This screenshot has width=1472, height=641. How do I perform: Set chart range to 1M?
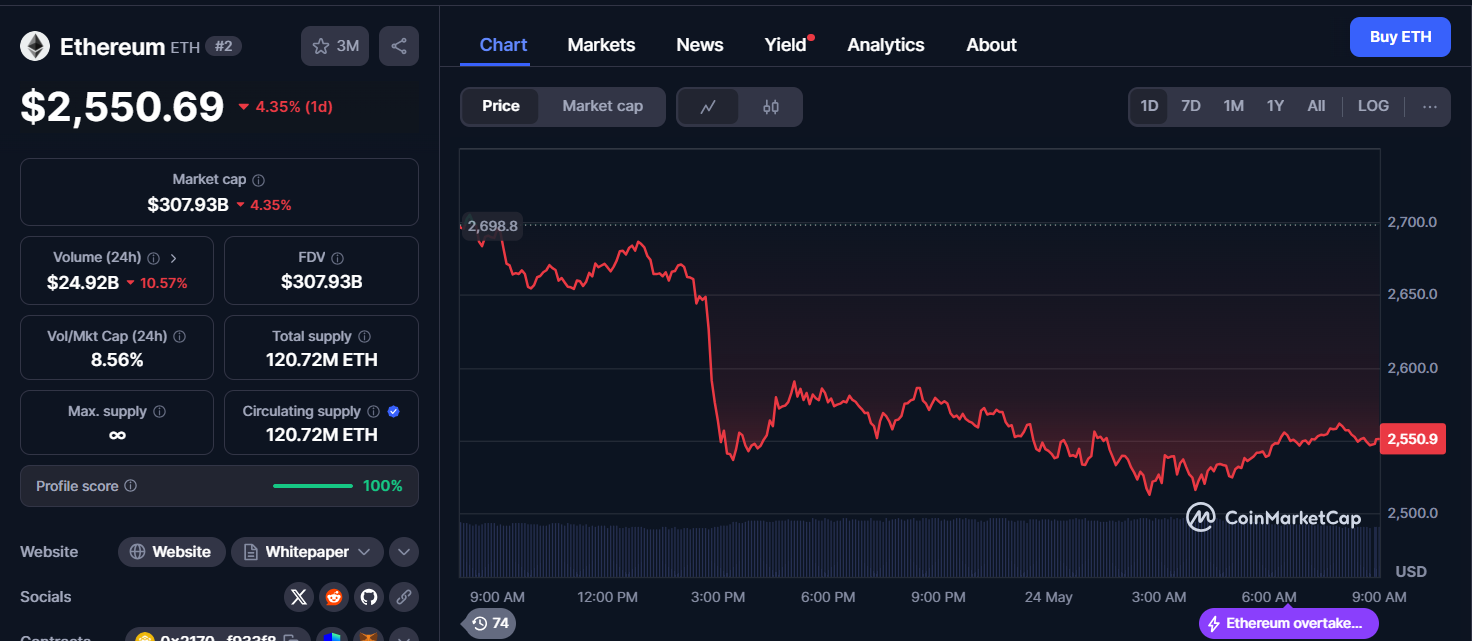[x=1234, y=106]
